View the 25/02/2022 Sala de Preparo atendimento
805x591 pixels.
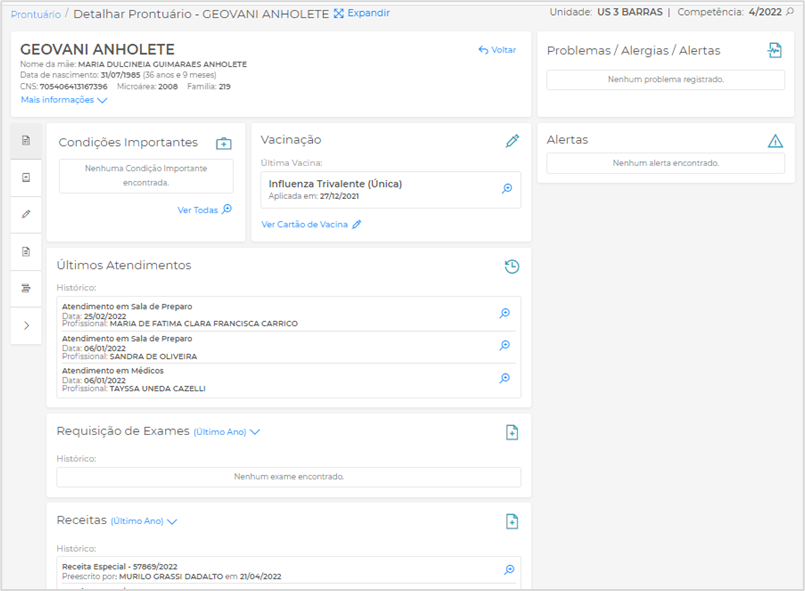point(505,313)
